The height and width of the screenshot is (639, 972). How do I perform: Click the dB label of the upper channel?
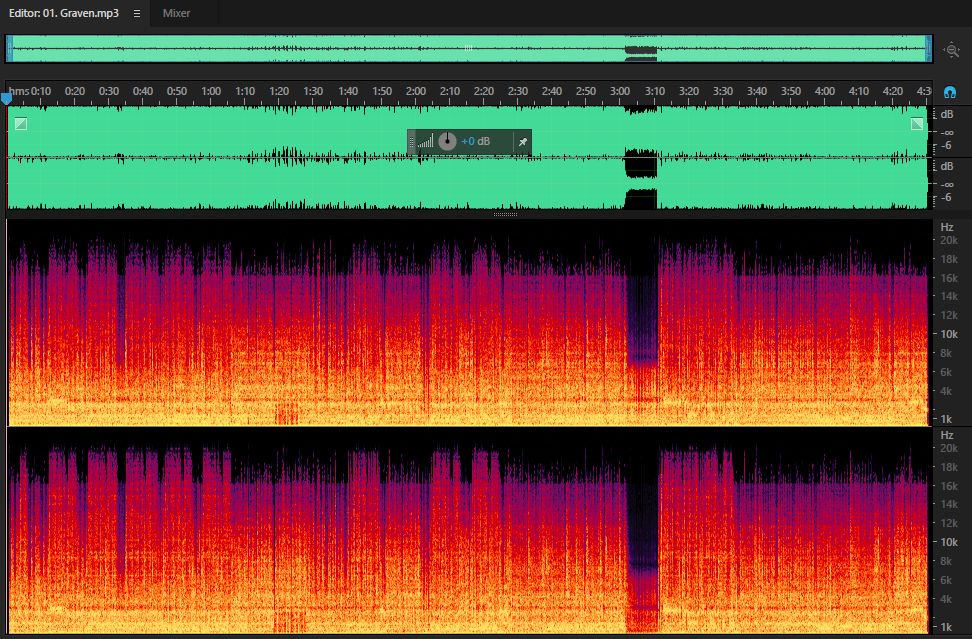(x=947, y=115)
